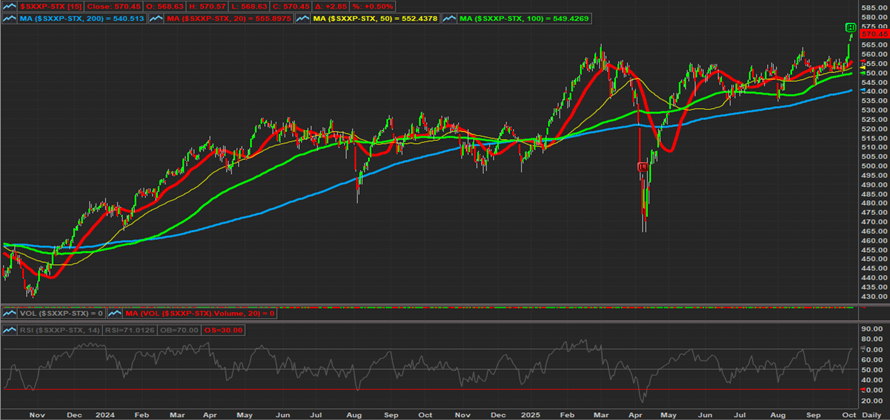
Task: Click the chart icon beside the $SXXP-STX symbol label
Action: pos(8,6)
